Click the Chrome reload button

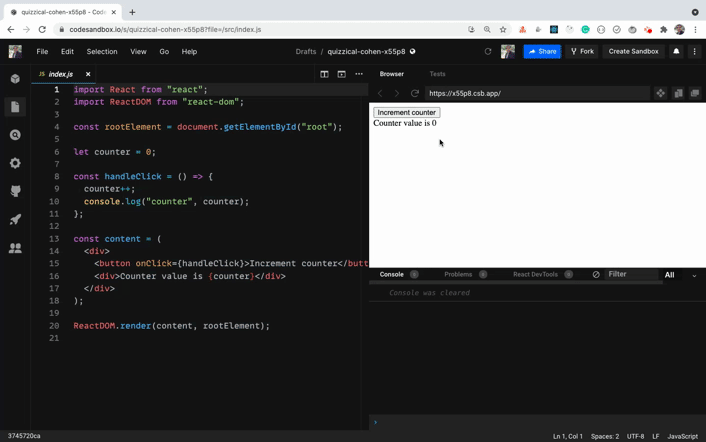click(x=42, y=29)
